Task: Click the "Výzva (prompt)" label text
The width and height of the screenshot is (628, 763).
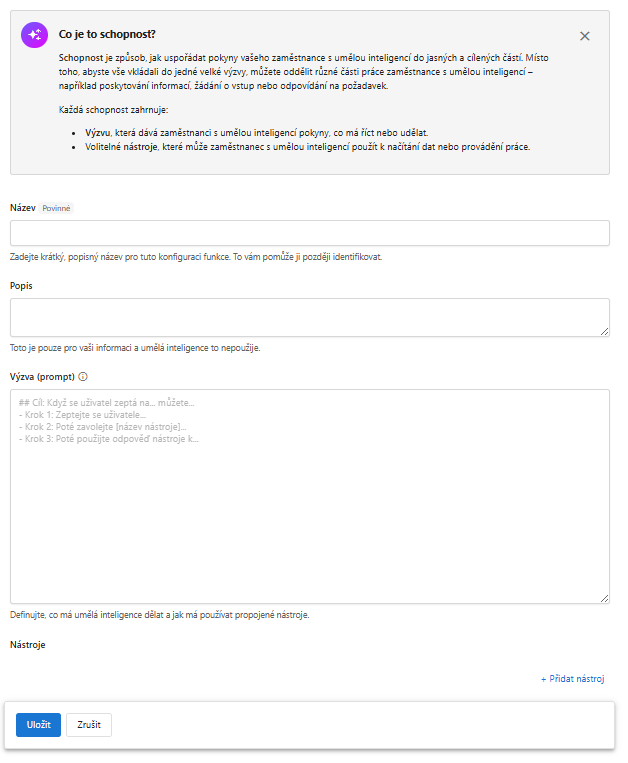Action: [x=42, y=377]
